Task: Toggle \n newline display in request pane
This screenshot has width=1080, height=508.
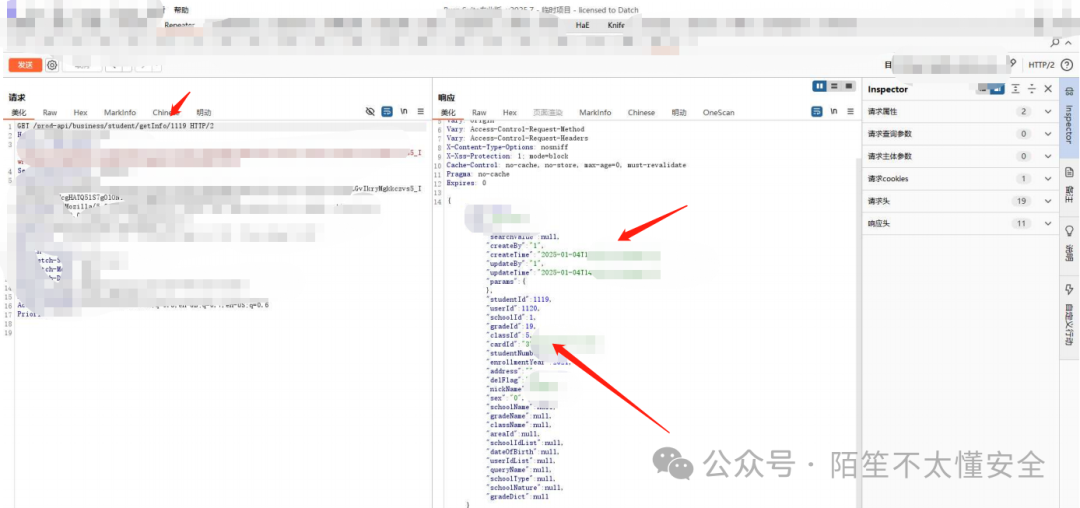Action: coord(404,112)
